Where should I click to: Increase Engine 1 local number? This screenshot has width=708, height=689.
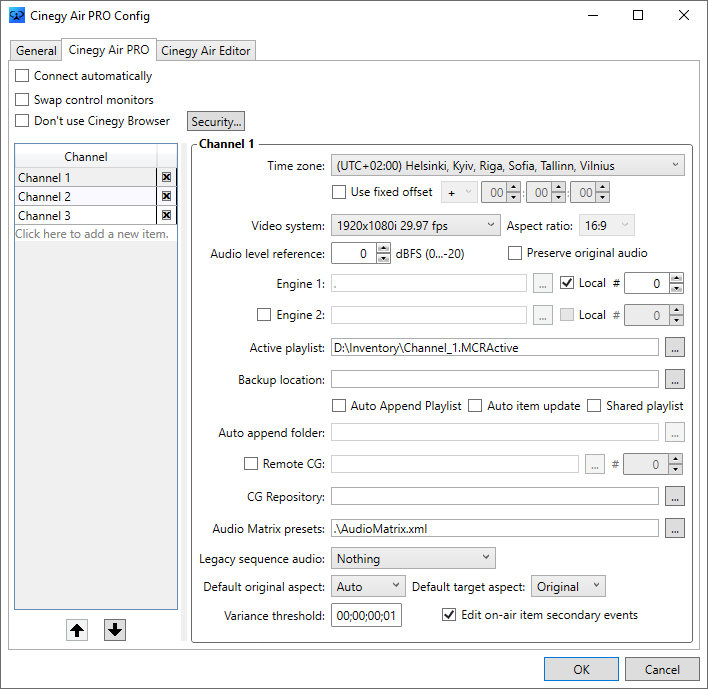tap(676, 278)
